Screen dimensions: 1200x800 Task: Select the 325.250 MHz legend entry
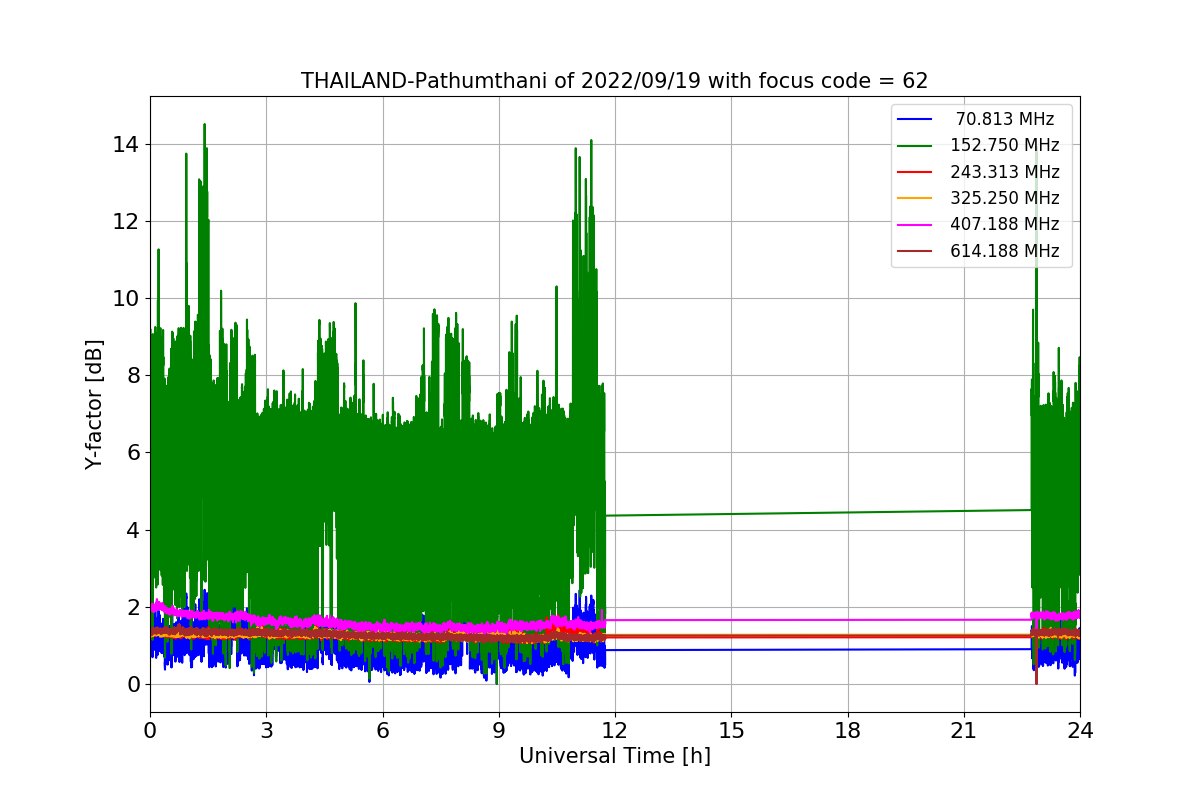click(978, 198)
